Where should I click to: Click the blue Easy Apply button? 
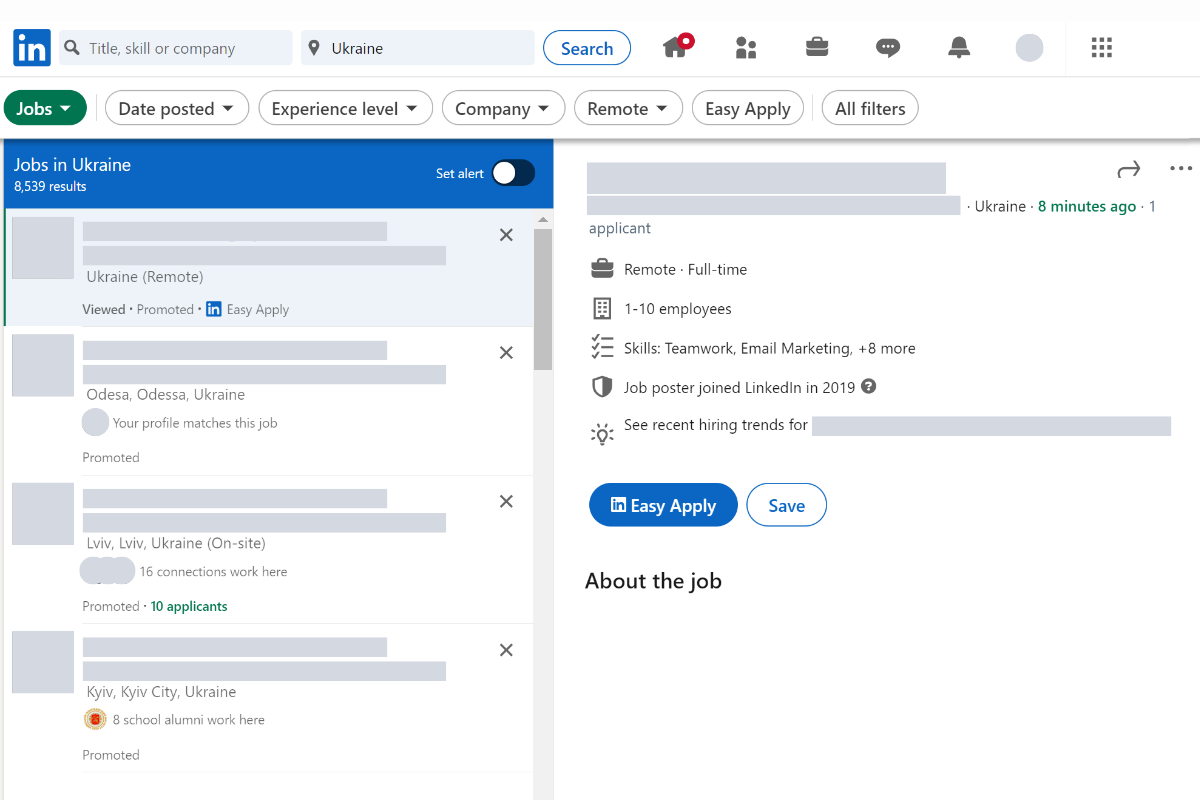coord(663,505)
